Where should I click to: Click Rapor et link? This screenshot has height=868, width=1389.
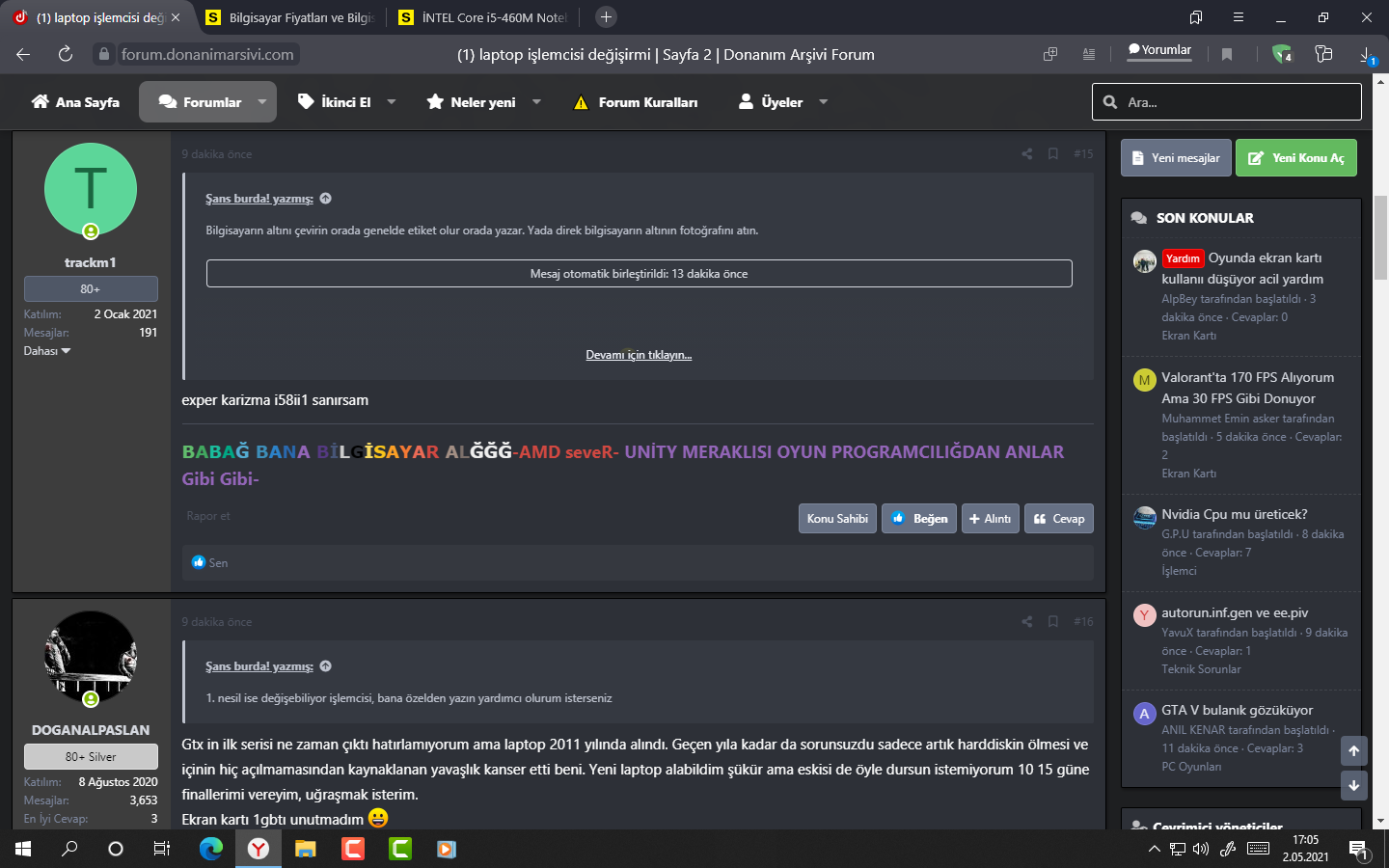click(208, 516)
